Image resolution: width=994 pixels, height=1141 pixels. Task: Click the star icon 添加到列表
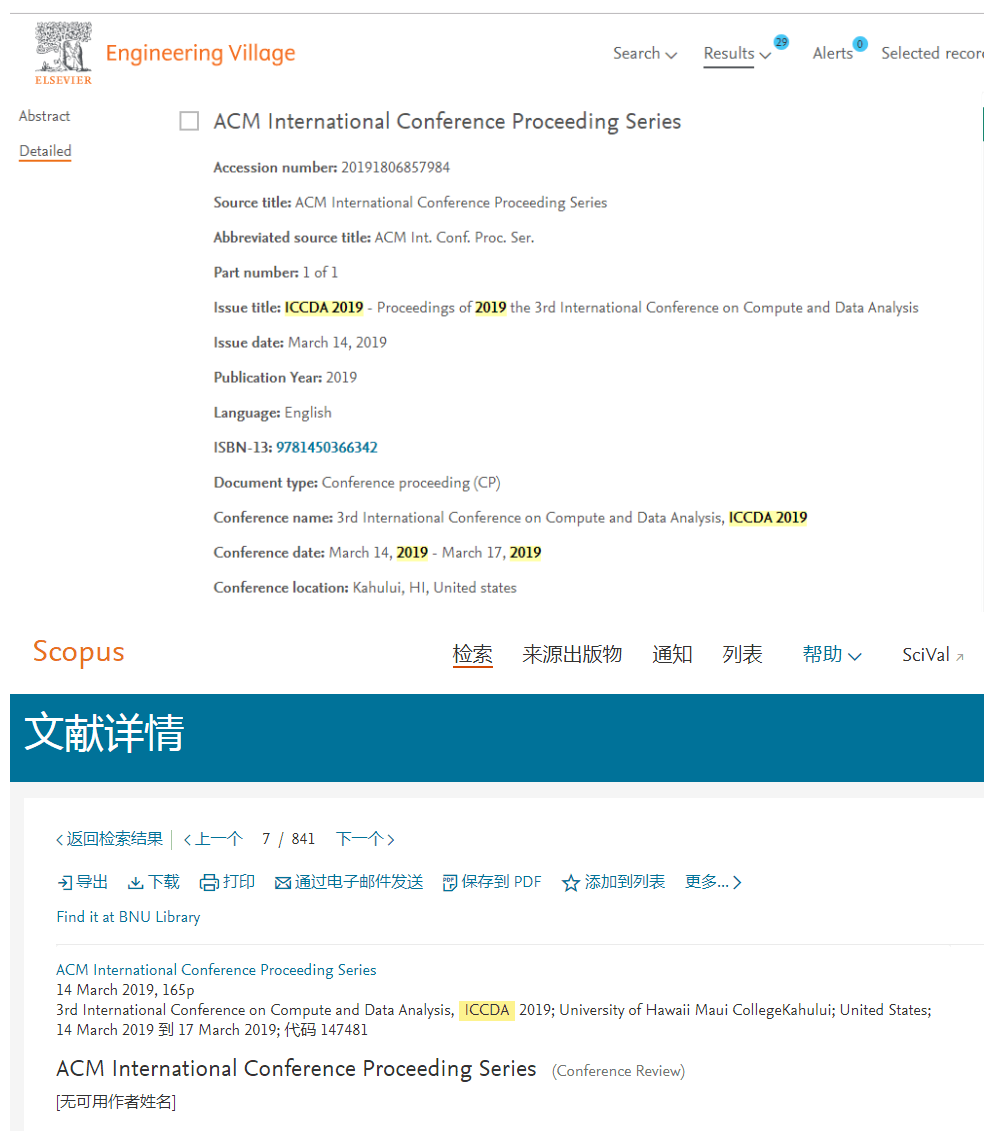tap(570, 883)
